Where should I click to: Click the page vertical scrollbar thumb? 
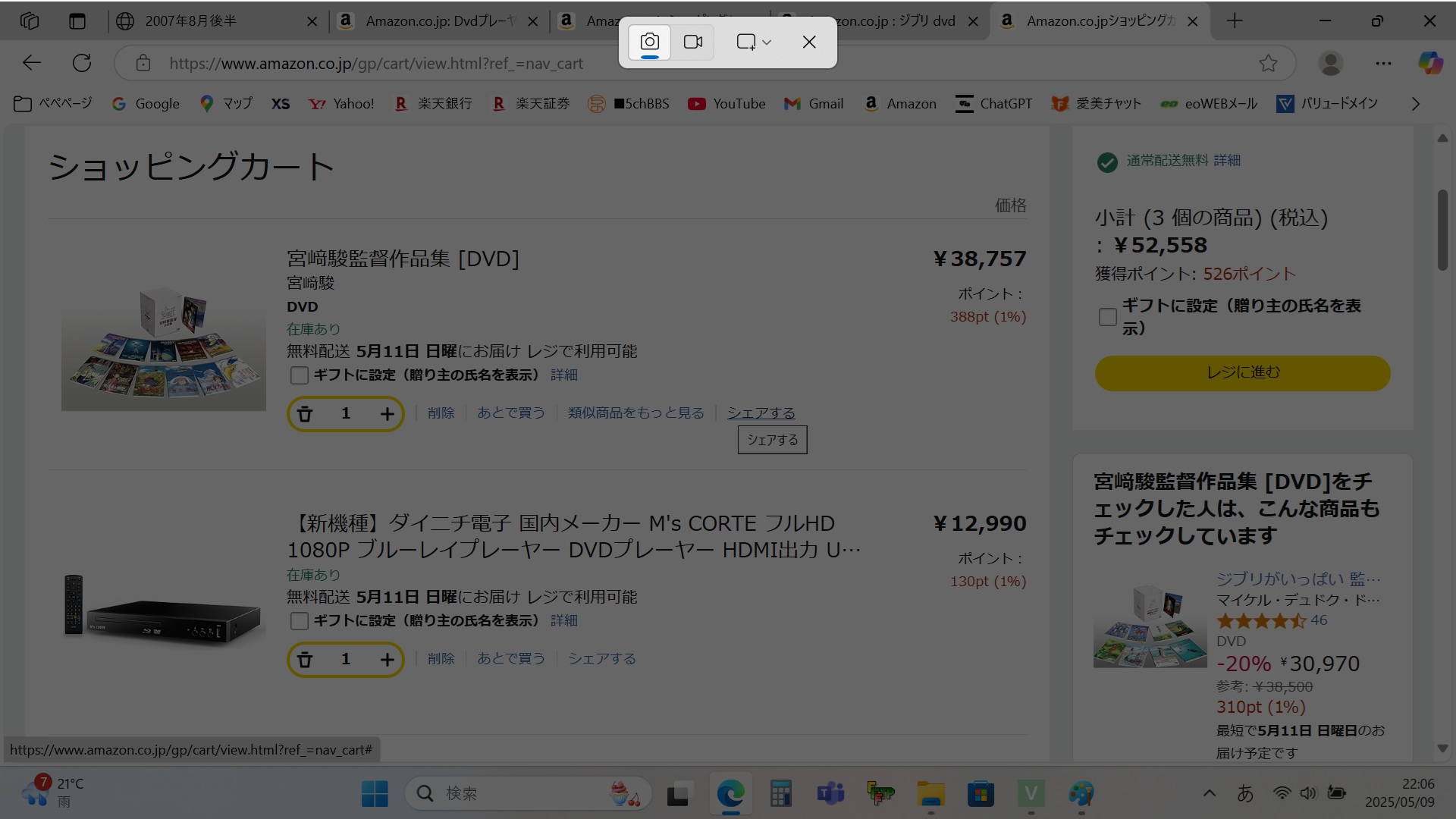point(1442,229)
